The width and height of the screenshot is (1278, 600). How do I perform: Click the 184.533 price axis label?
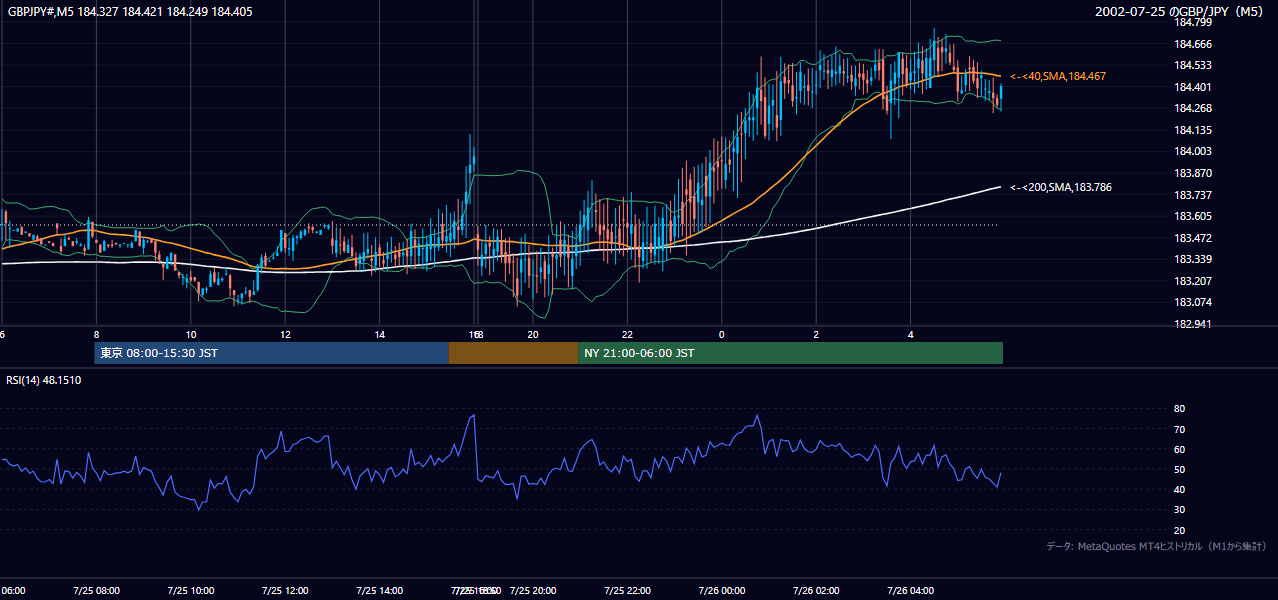(1191, 65)
